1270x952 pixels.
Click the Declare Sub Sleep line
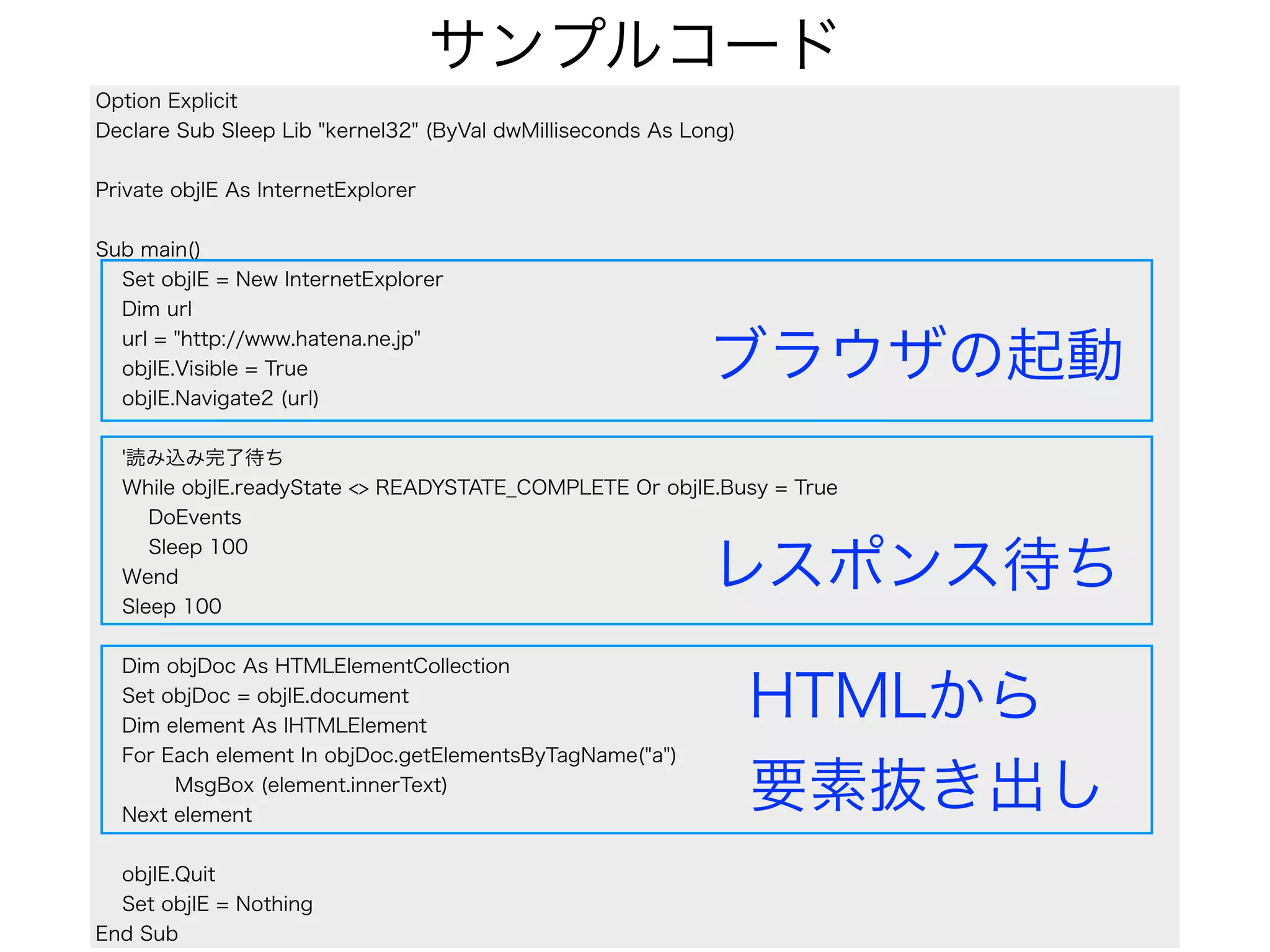(x=414, y=131)
